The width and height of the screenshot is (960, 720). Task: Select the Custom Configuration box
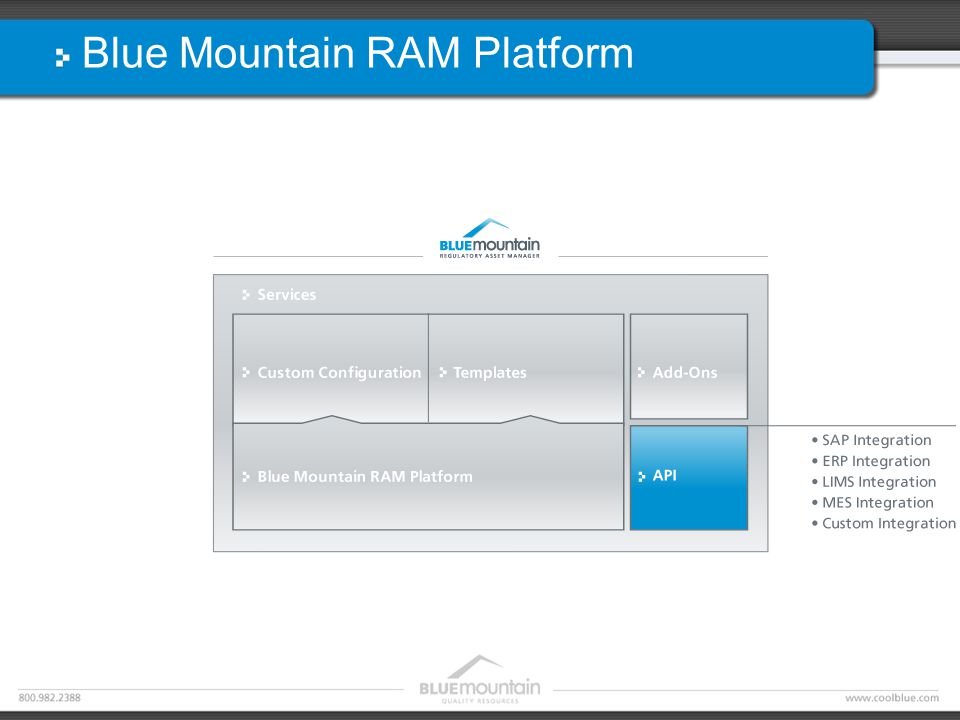[331, 369]
